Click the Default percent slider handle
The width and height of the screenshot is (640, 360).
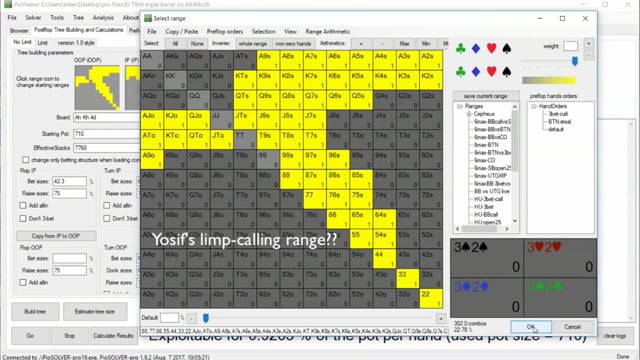(206, 318)
